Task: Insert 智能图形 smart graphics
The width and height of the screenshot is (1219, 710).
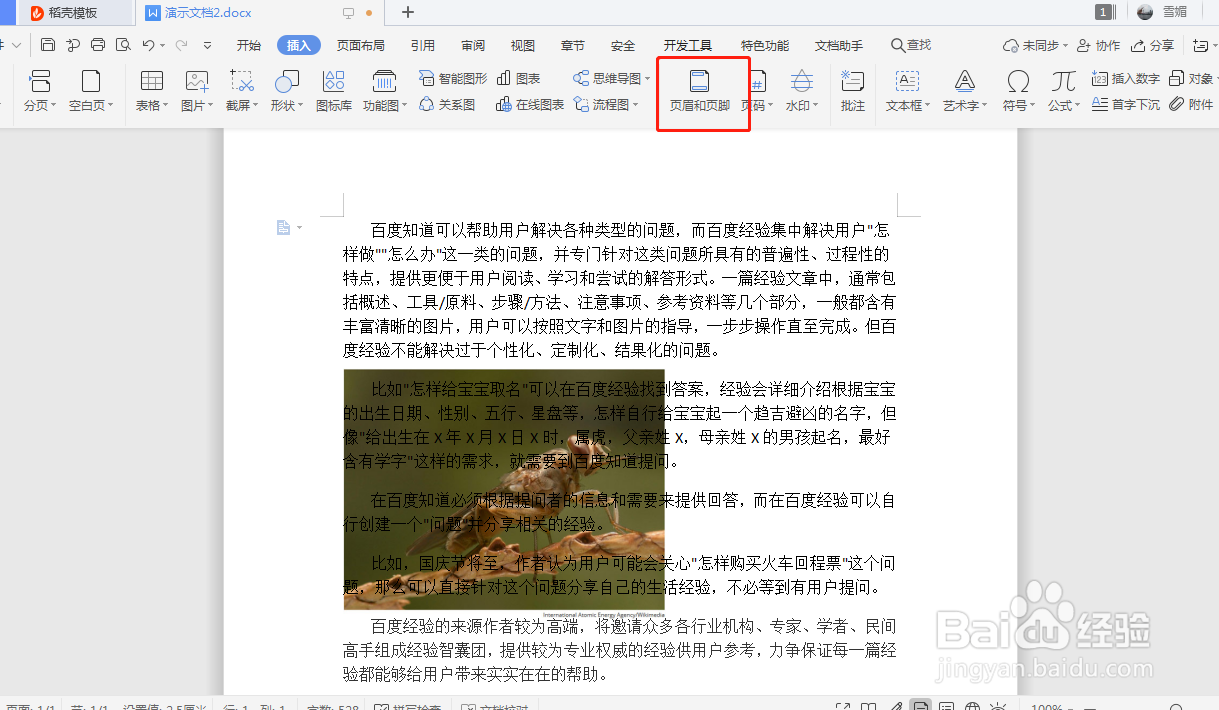Action: pyautogui.click(x=451, y=78)
